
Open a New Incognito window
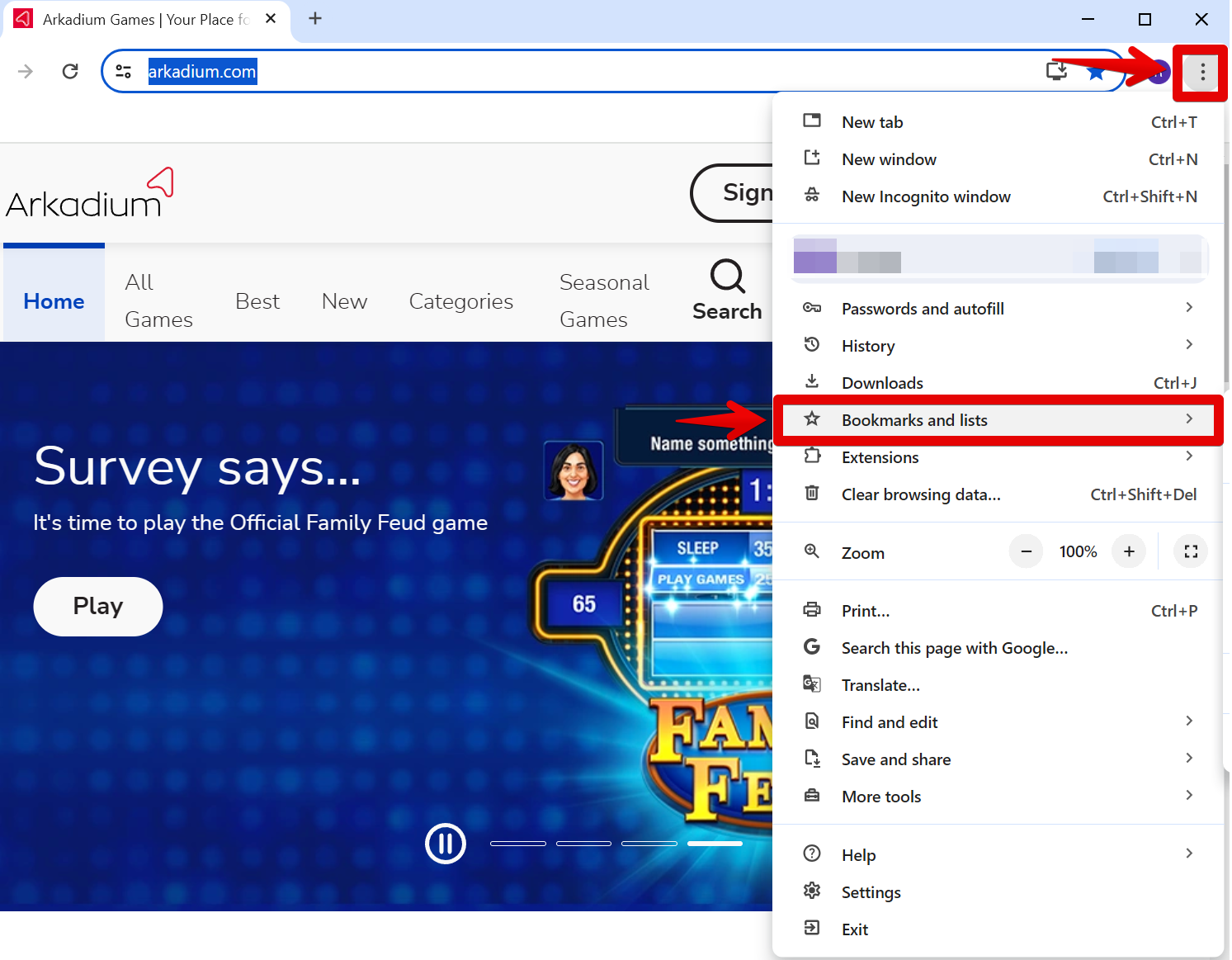[x=998, y=196]
